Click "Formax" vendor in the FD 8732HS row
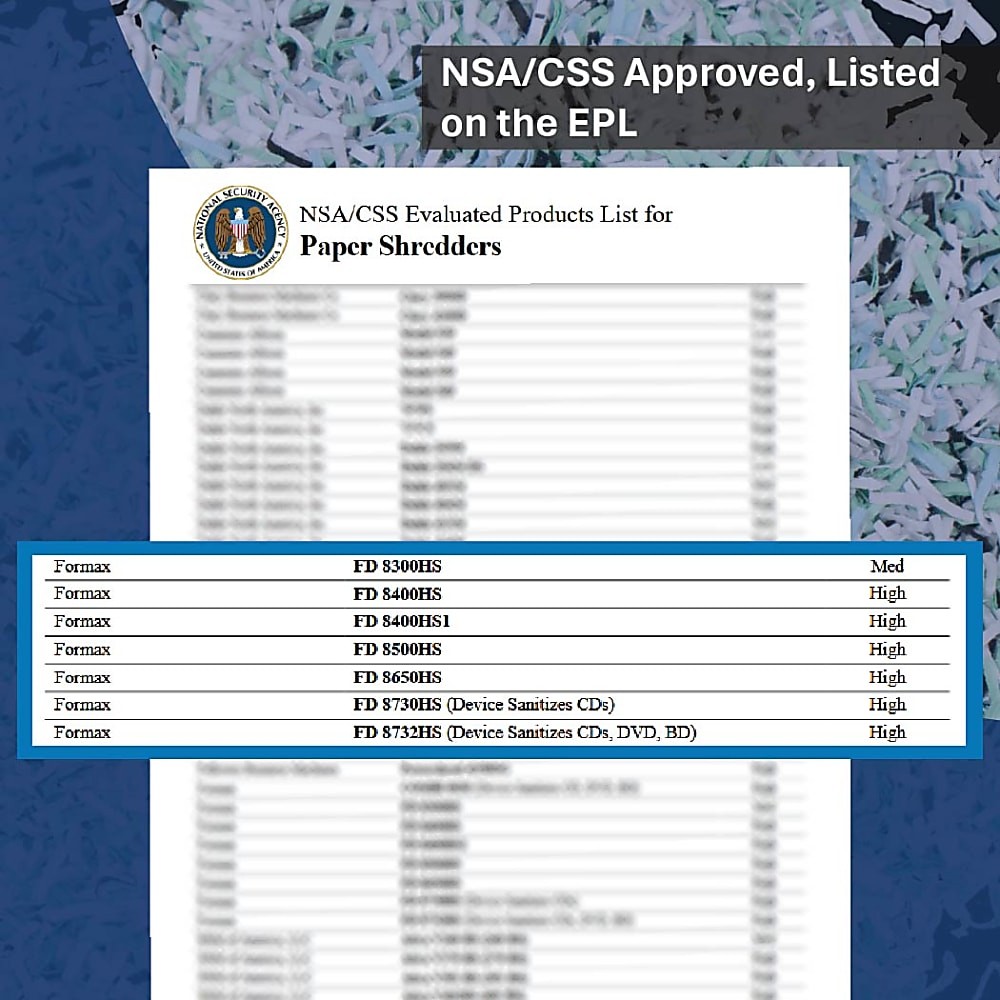The width and height of the screenshot is (1000, 1000). [x=82, y=732]
